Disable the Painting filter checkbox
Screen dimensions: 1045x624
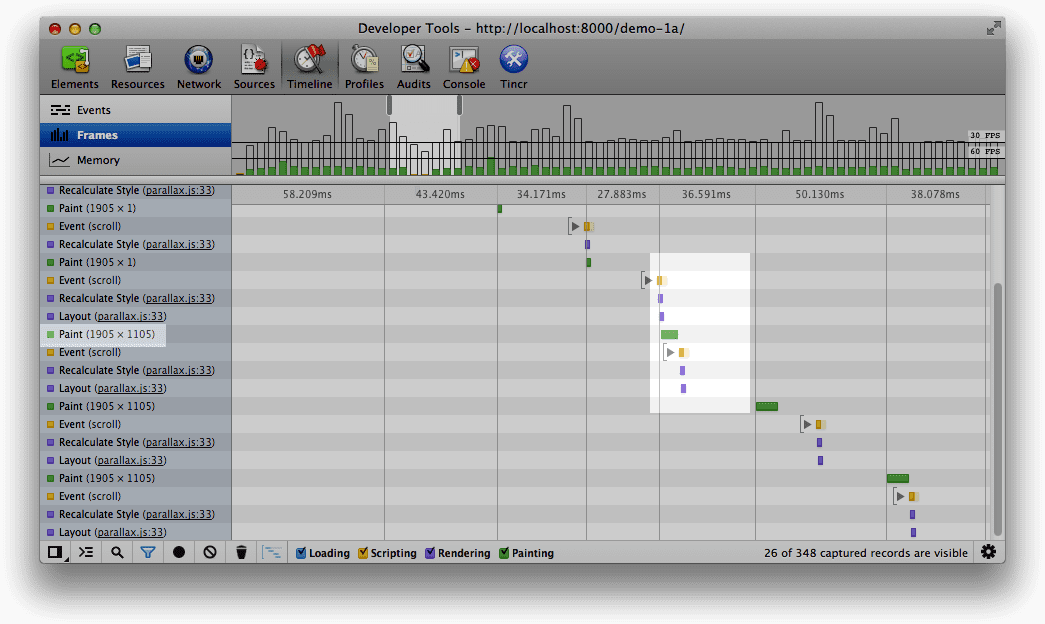coord(504,553)
